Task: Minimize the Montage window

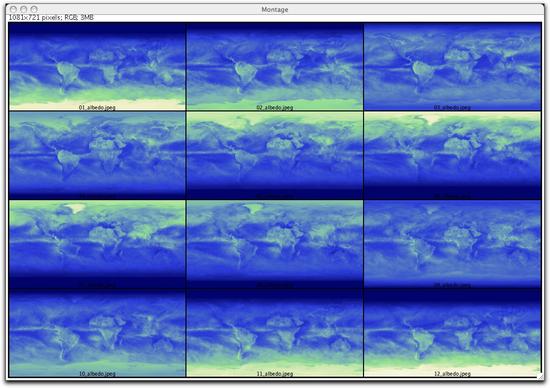Action: coord(24,9)
